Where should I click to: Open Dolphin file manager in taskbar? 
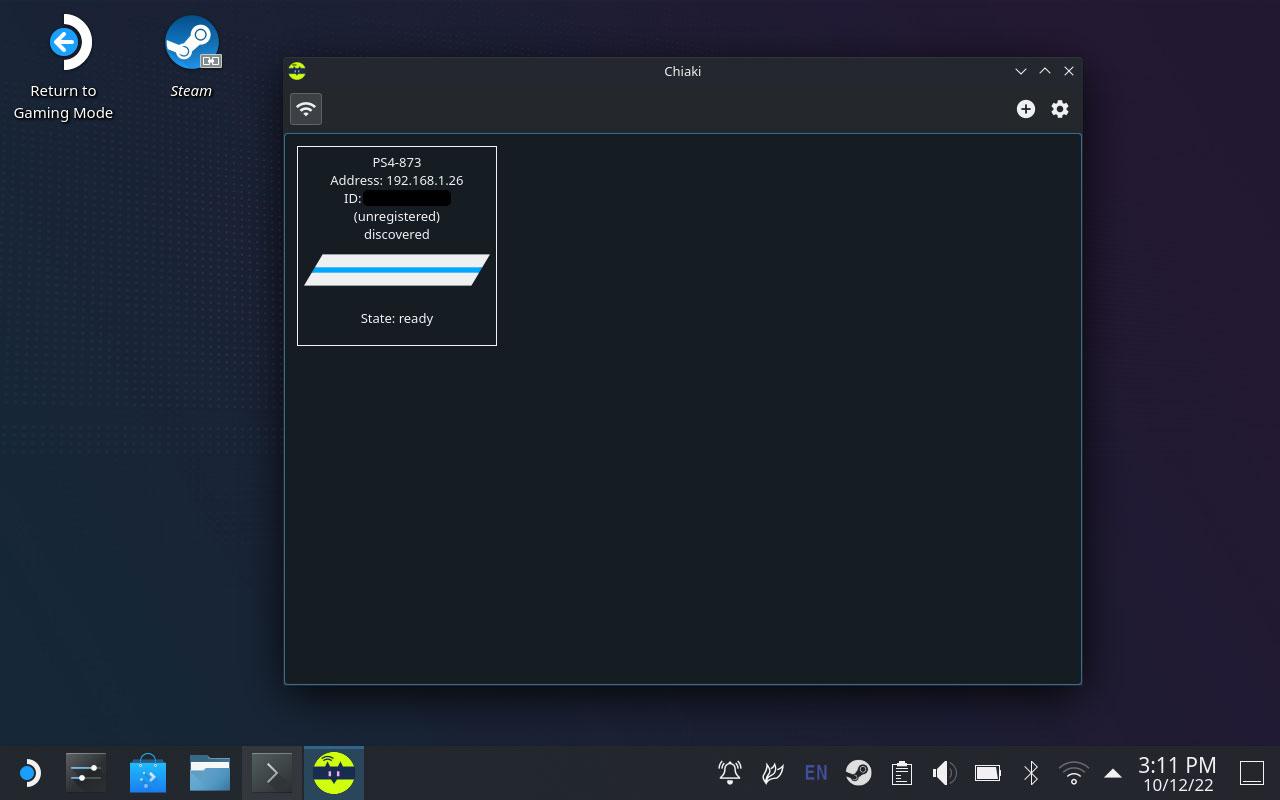click(210, 773)
